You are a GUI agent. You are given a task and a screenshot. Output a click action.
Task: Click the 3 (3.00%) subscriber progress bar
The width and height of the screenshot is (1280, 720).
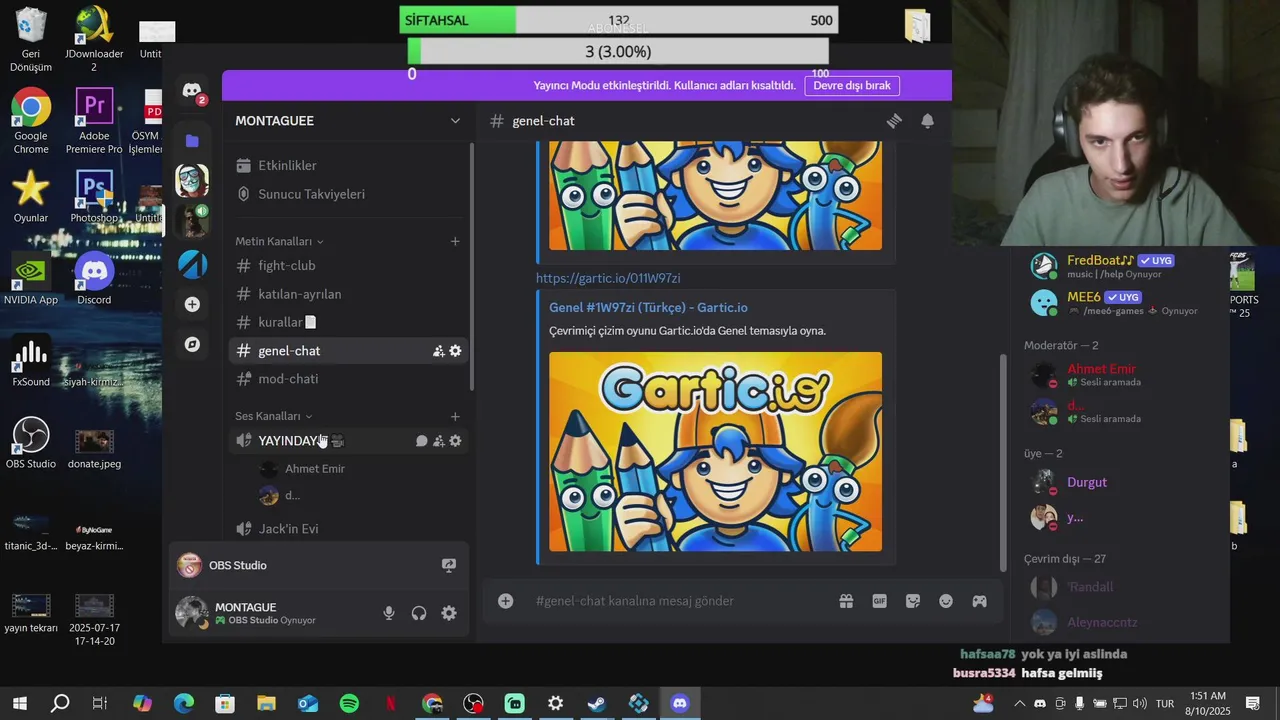(x=618, y=51)
